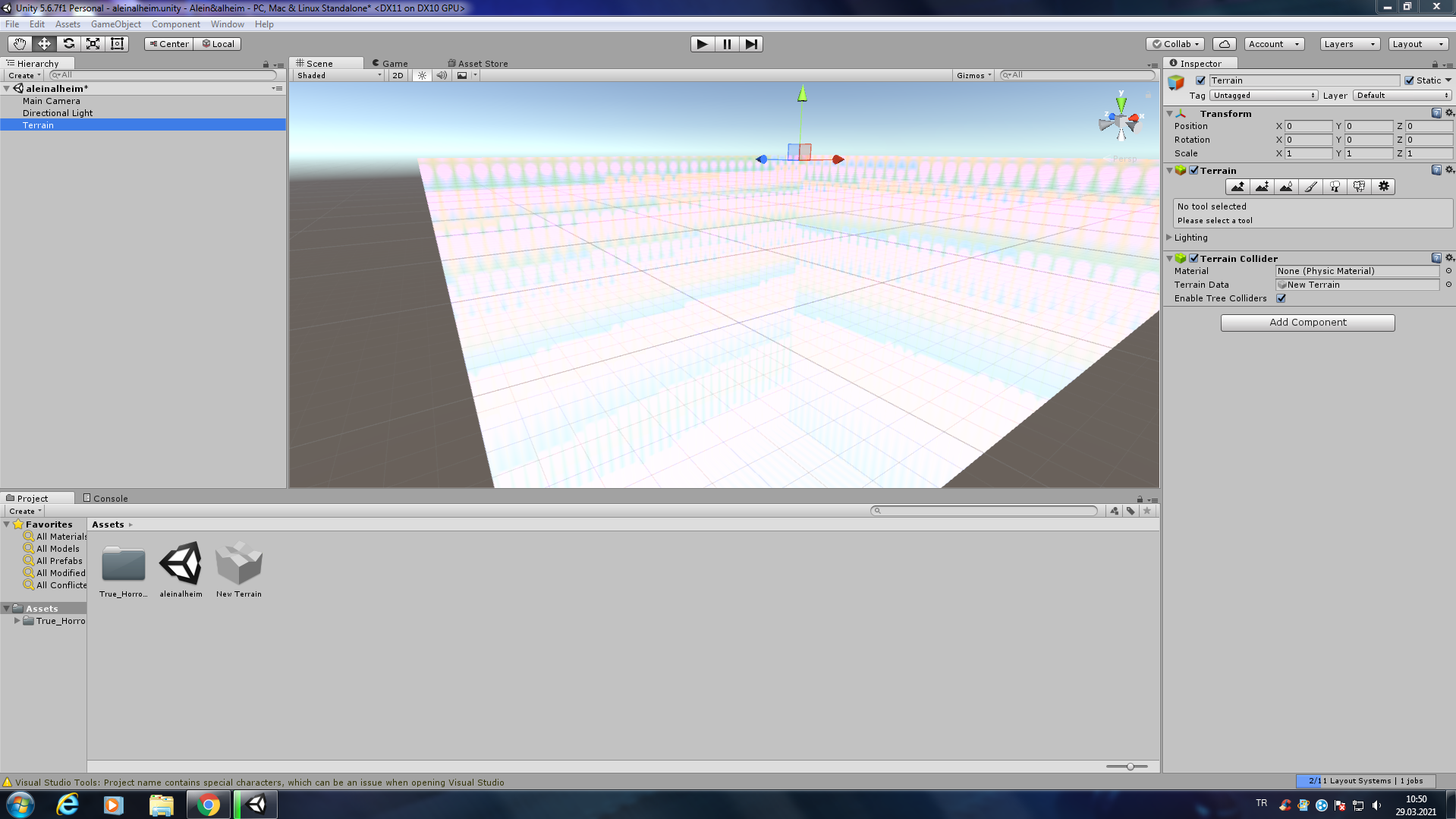Toggle the Terrain GameObject active checkbox

pos(1200,80)
